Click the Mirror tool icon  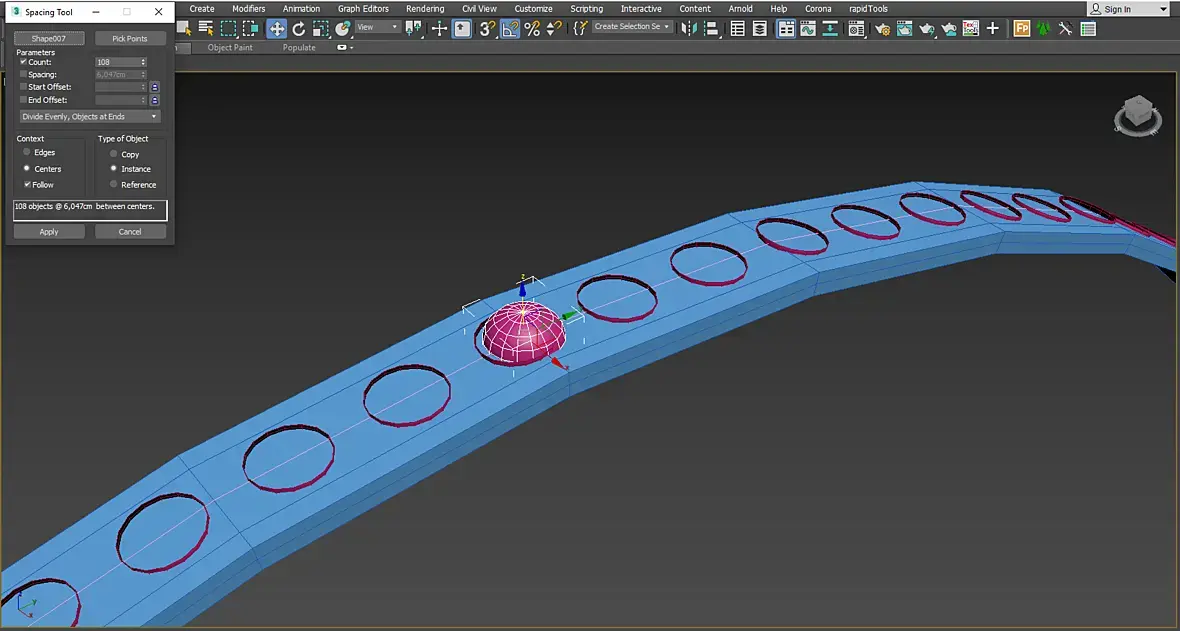pyautogui.click(x=689, y=29)
